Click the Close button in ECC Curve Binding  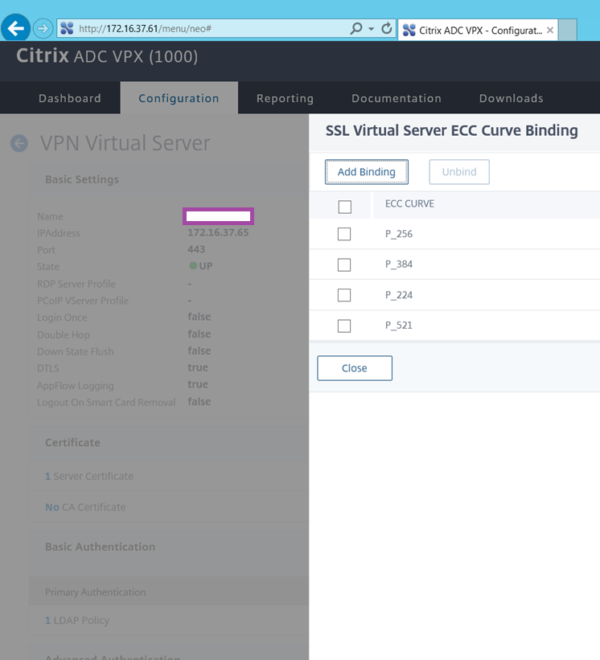click(x=355, y=368)
